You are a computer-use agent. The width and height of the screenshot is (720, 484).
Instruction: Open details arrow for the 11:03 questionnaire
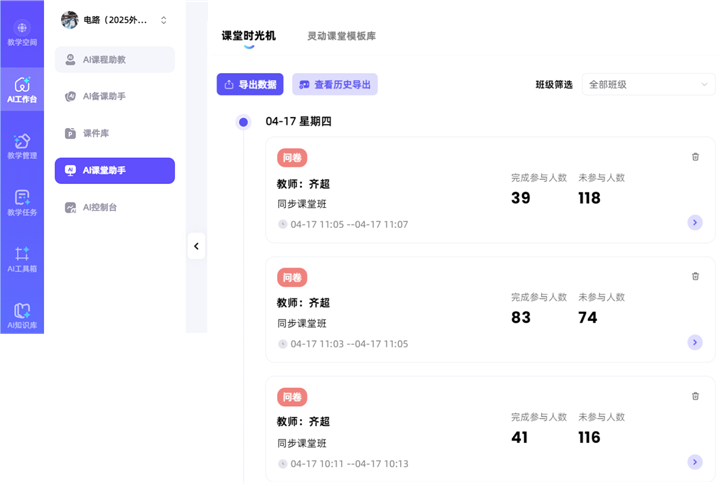[695, 342]
